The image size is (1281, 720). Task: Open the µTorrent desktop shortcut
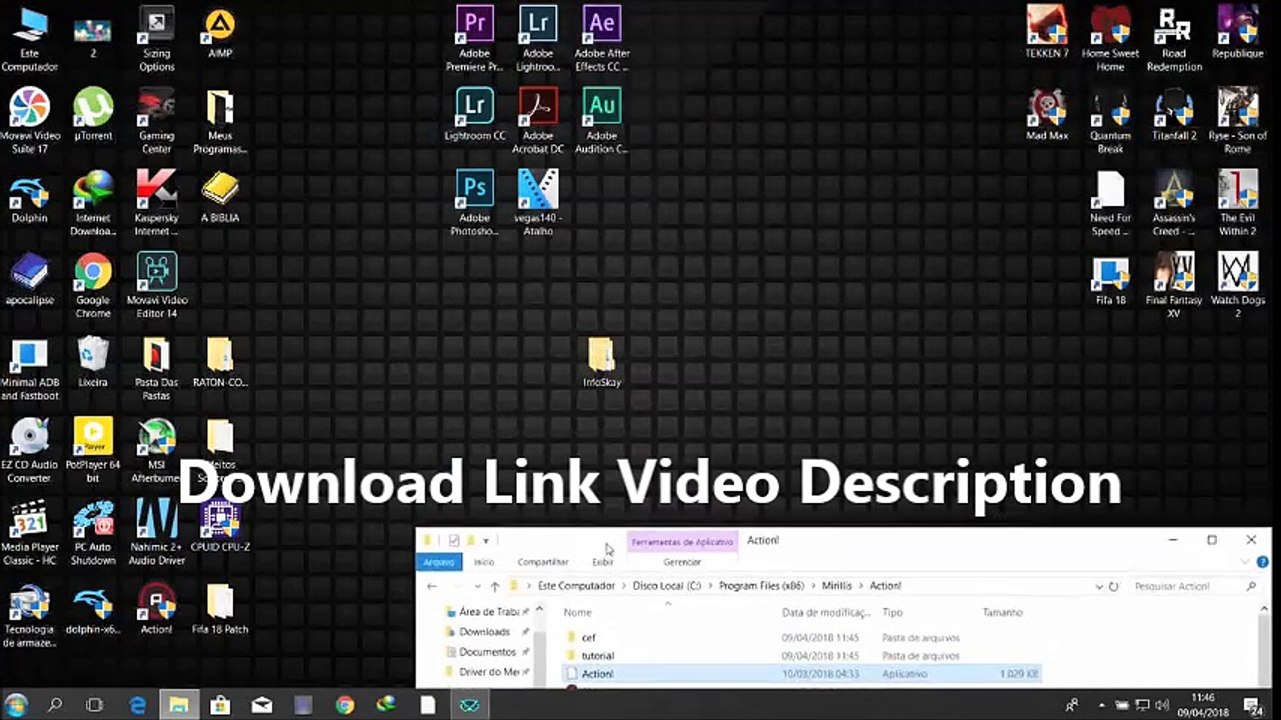pos(93,114)
